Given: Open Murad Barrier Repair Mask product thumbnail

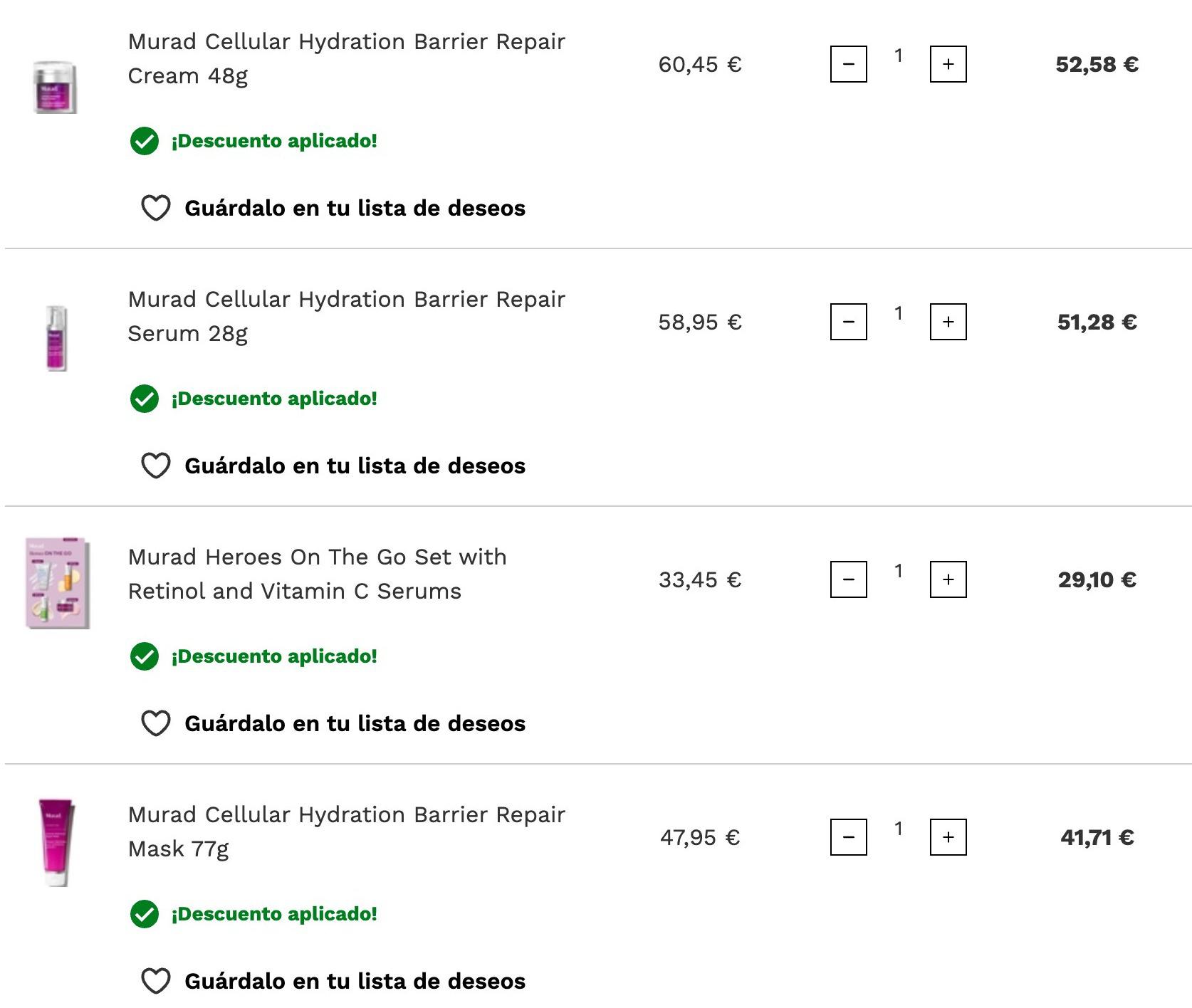Looking at the screenshot, I should 56,843.
